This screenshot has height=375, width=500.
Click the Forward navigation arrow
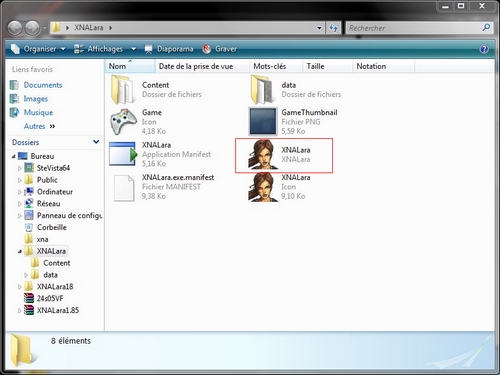33,28
